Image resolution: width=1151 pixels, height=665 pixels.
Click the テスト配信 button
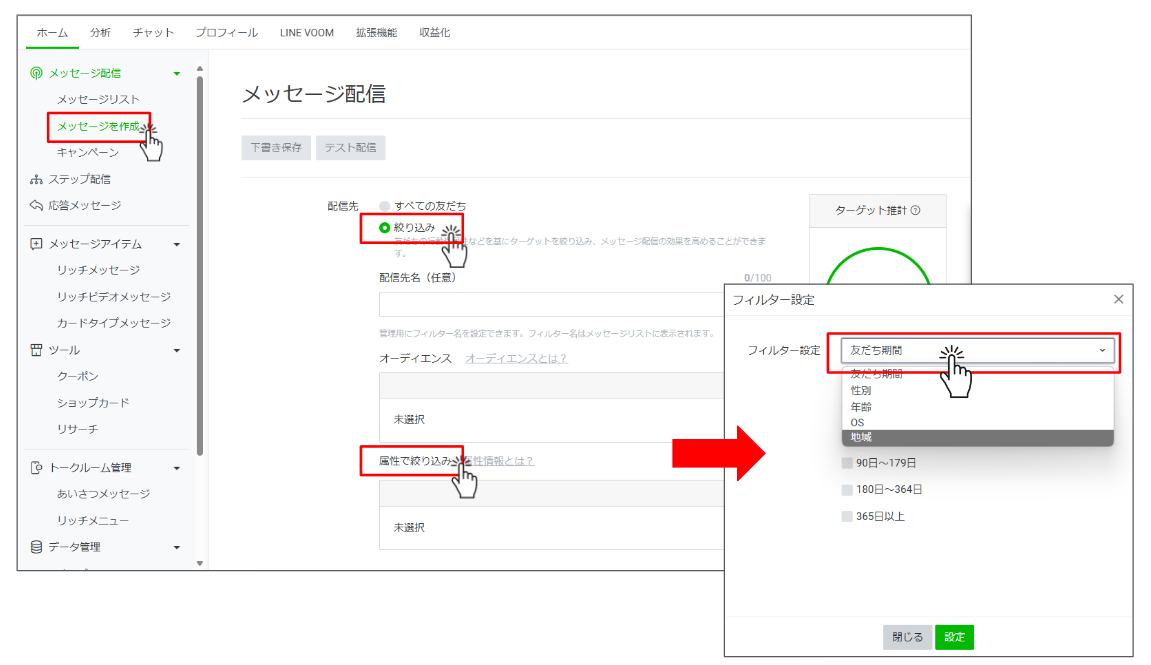pos(350,148)
